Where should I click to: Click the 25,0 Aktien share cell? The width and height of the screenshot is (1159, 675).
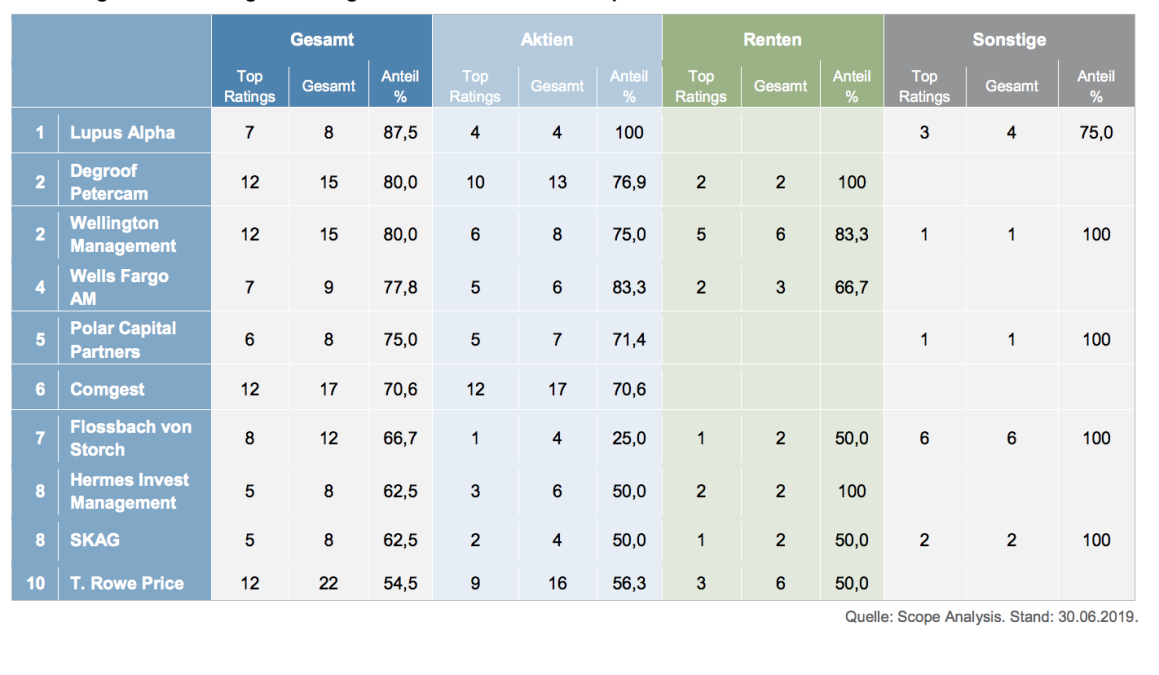pyautogui.click(x=629, y=438)
